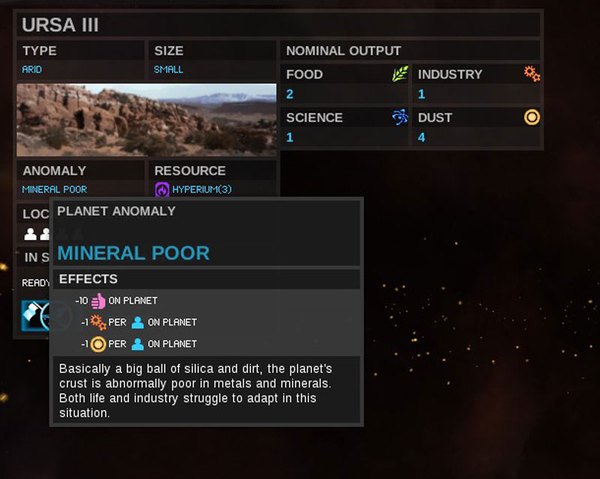Click the Food wheat icon
Screen dimensions: 600x479
click(401, 74)
